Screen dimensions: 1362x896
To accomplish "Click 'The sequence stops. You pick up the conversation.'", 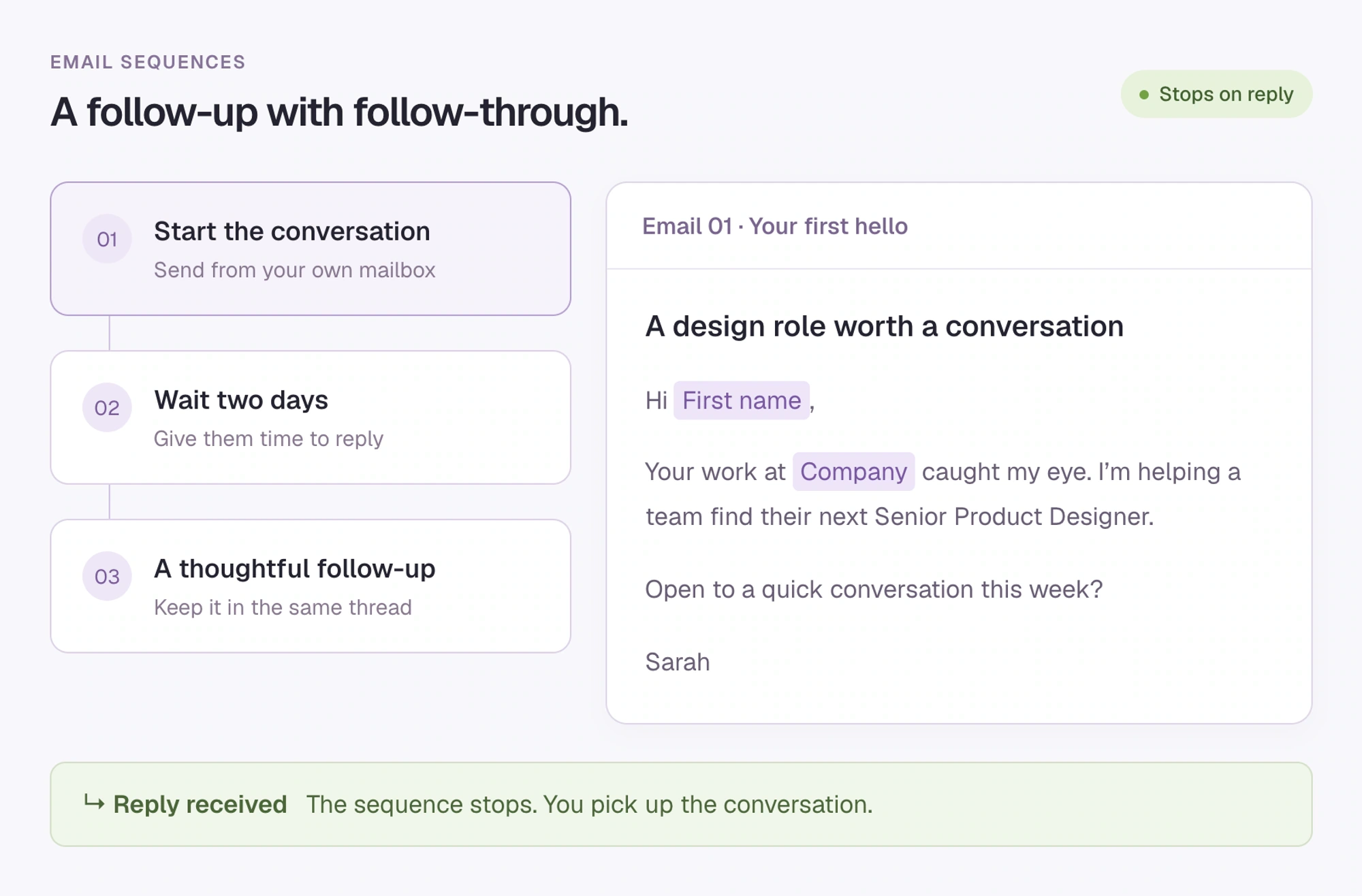I will [x=589, y=804].
